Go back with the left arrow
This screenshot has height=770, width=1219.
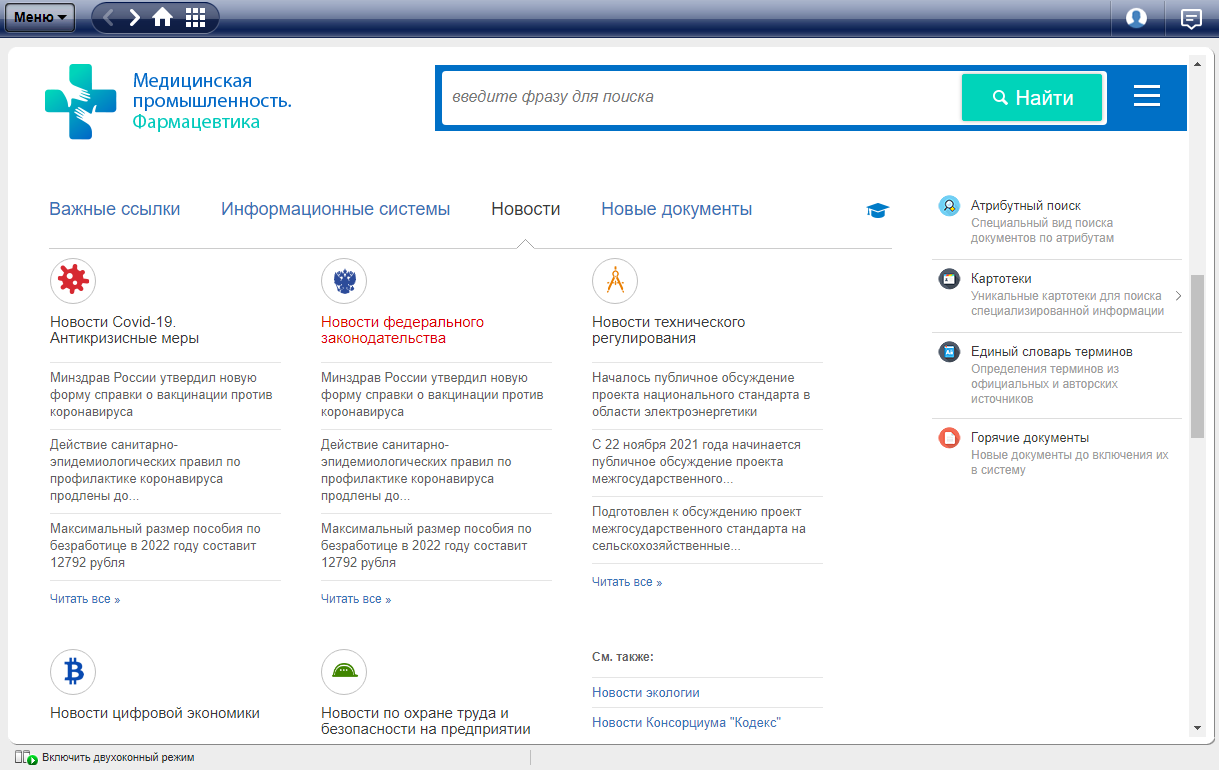[109, 17]
